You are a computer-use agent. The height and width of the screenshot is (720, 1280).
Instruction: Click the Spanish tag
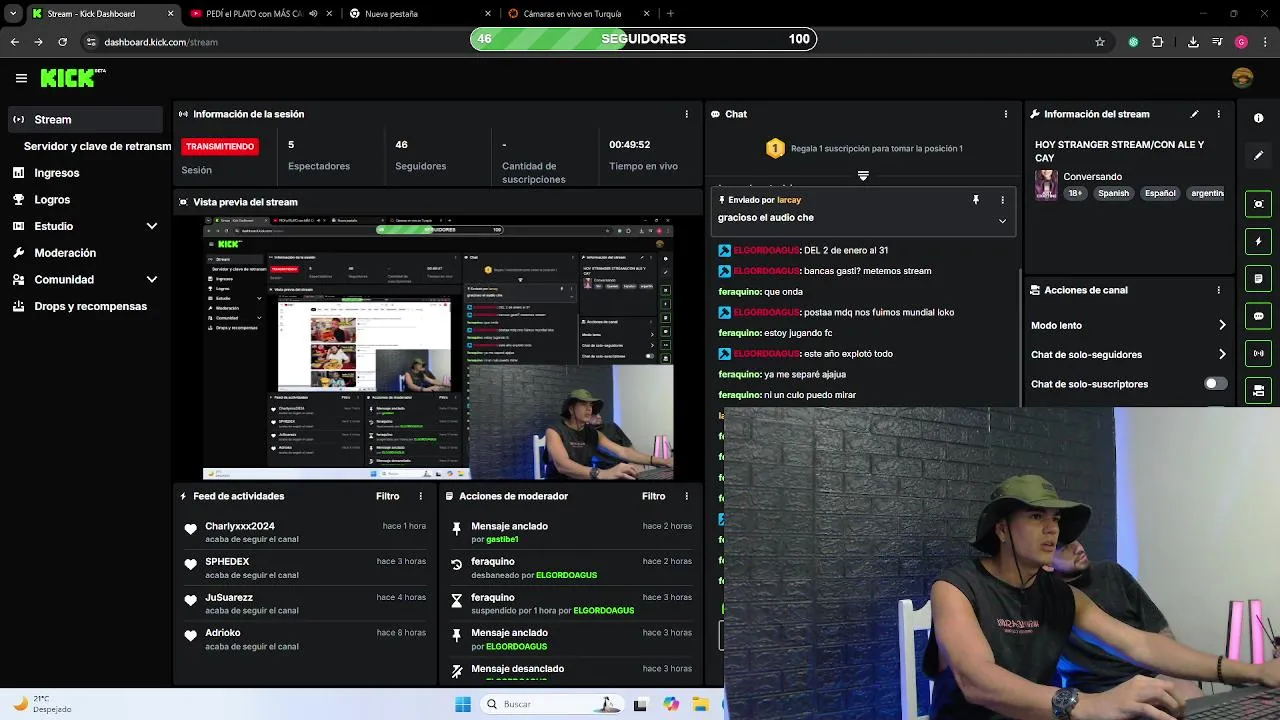click(x=1113, y=193)
